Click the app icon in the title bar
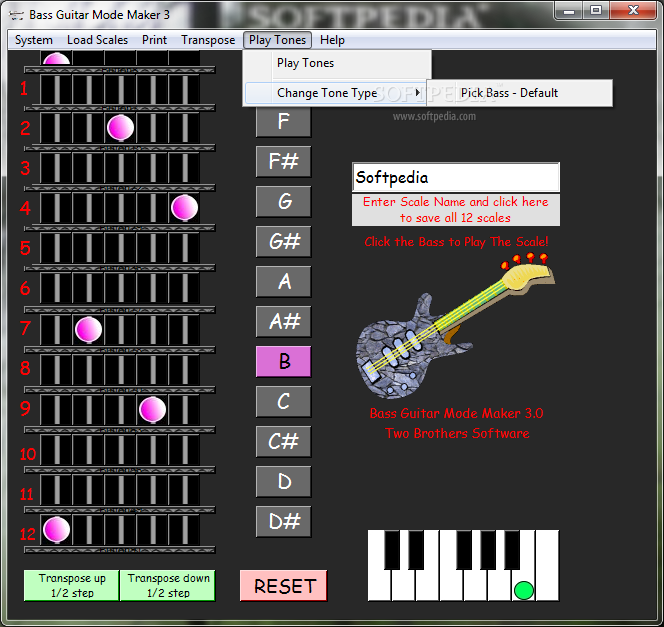Image resolution: width=664 pixels, height=627 pixels. [17, 15]
